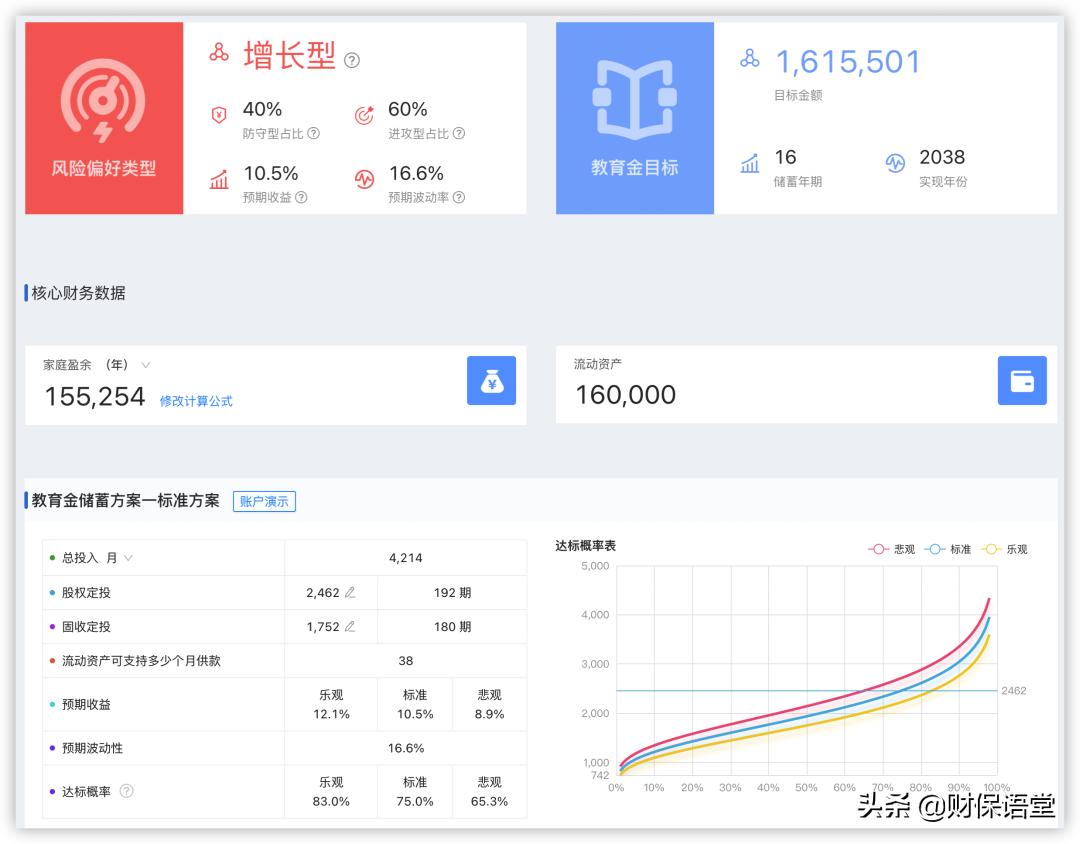Viewport: 1080px width, 844px height.
Task: Click the book icon on 教育金目标 card
Action: (x=633, y=95)
